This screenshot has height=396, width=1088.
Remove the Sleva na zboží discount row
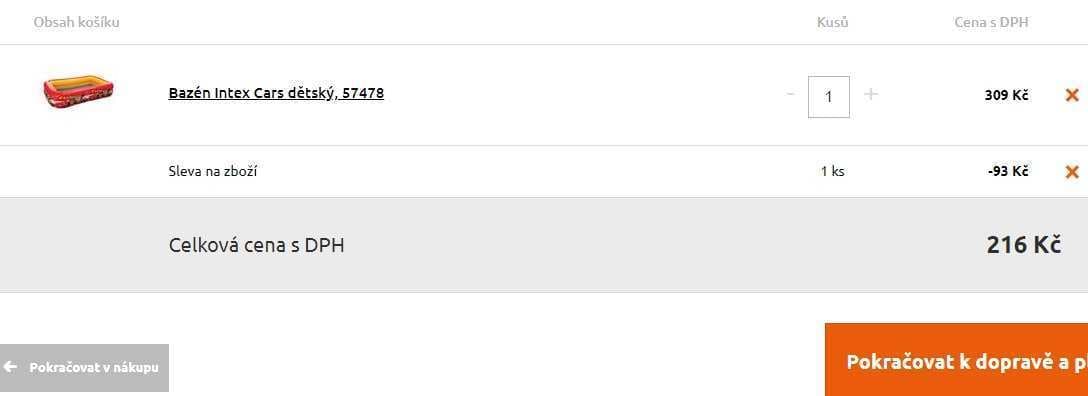tap(1071, 171)
